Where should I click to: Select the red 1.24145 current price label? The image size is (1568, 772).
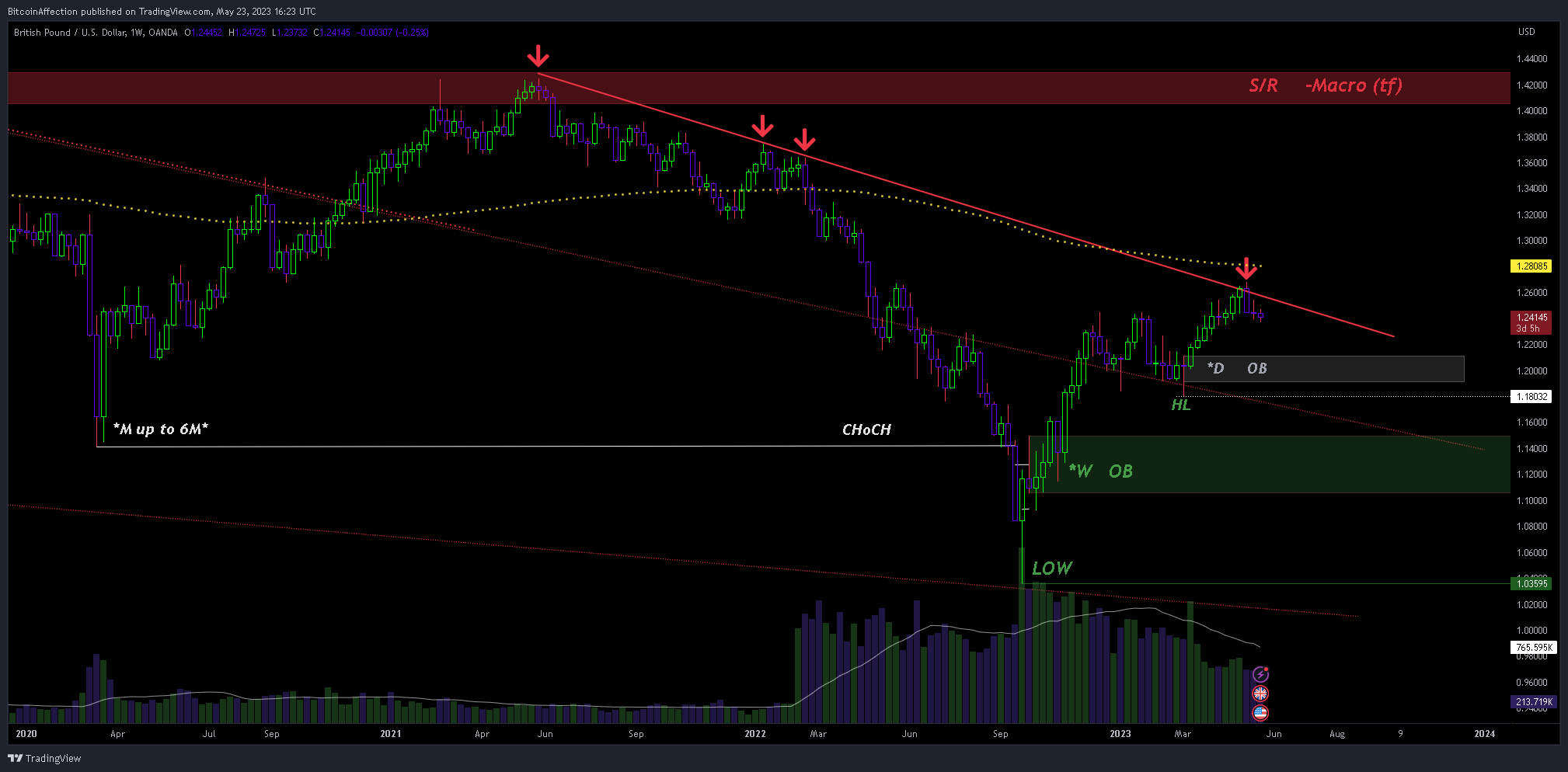pyautogui.click(x=1531, y=322)
